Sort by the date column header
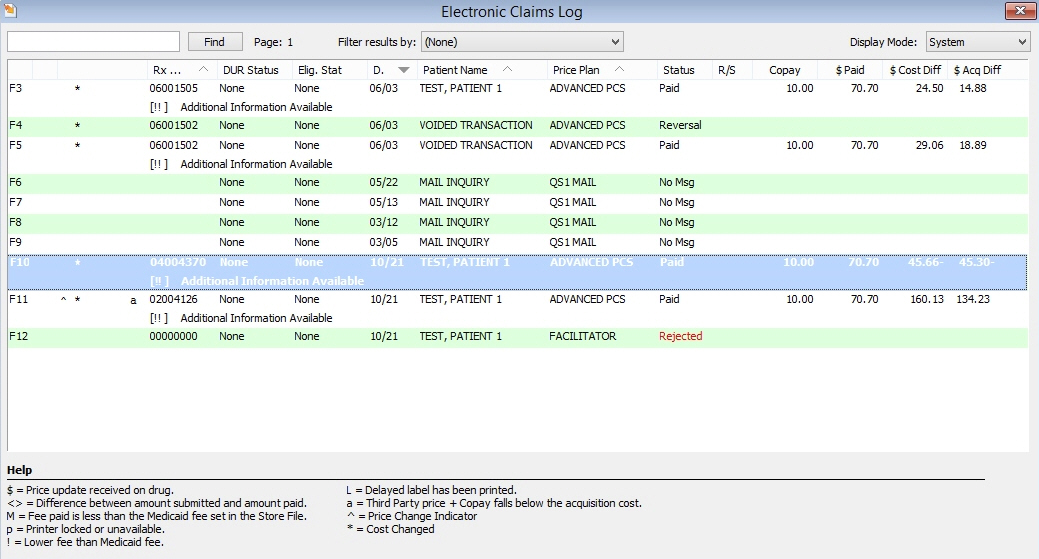Screen dimensions: 1039x559 click(391, 70)
